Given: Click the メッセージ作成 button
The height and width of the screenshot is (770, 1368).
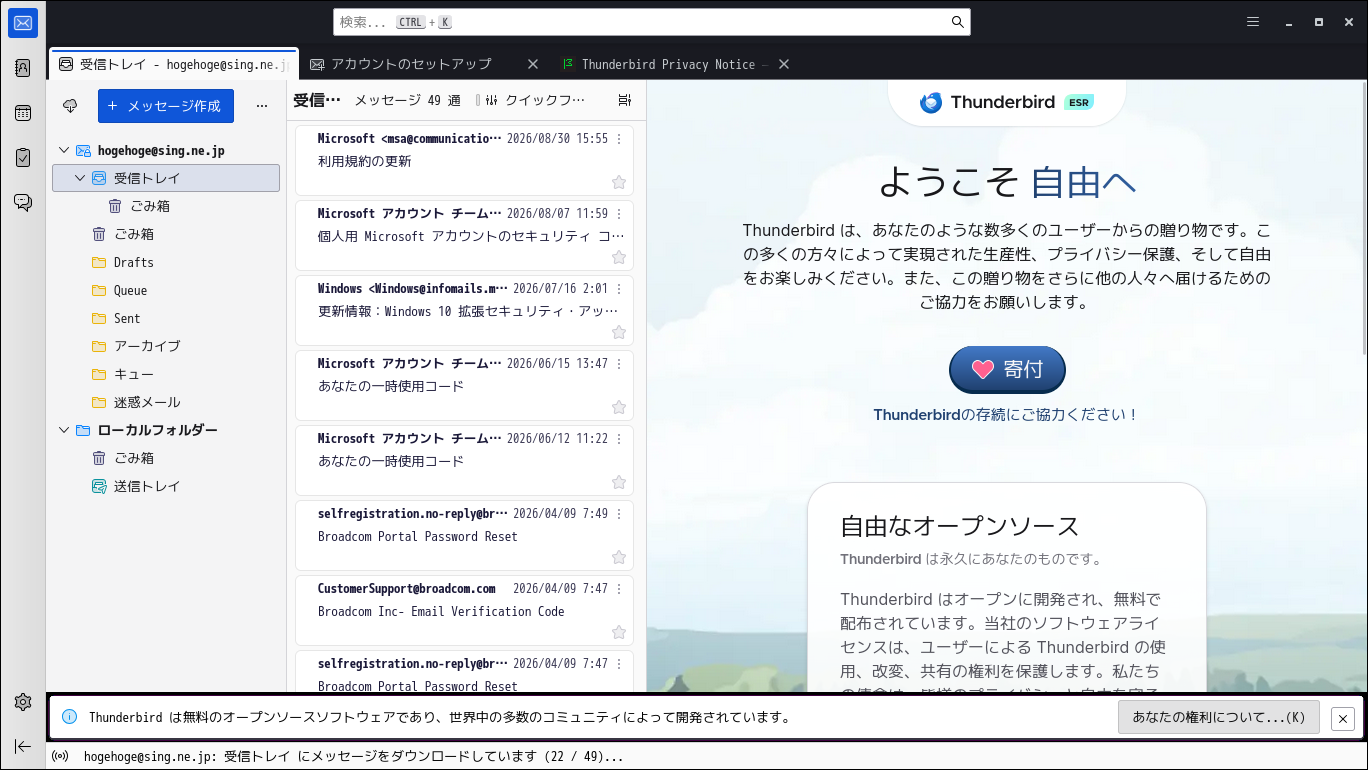Looking at the screenshot, I should pyautogui.click(x=166, y=106).
